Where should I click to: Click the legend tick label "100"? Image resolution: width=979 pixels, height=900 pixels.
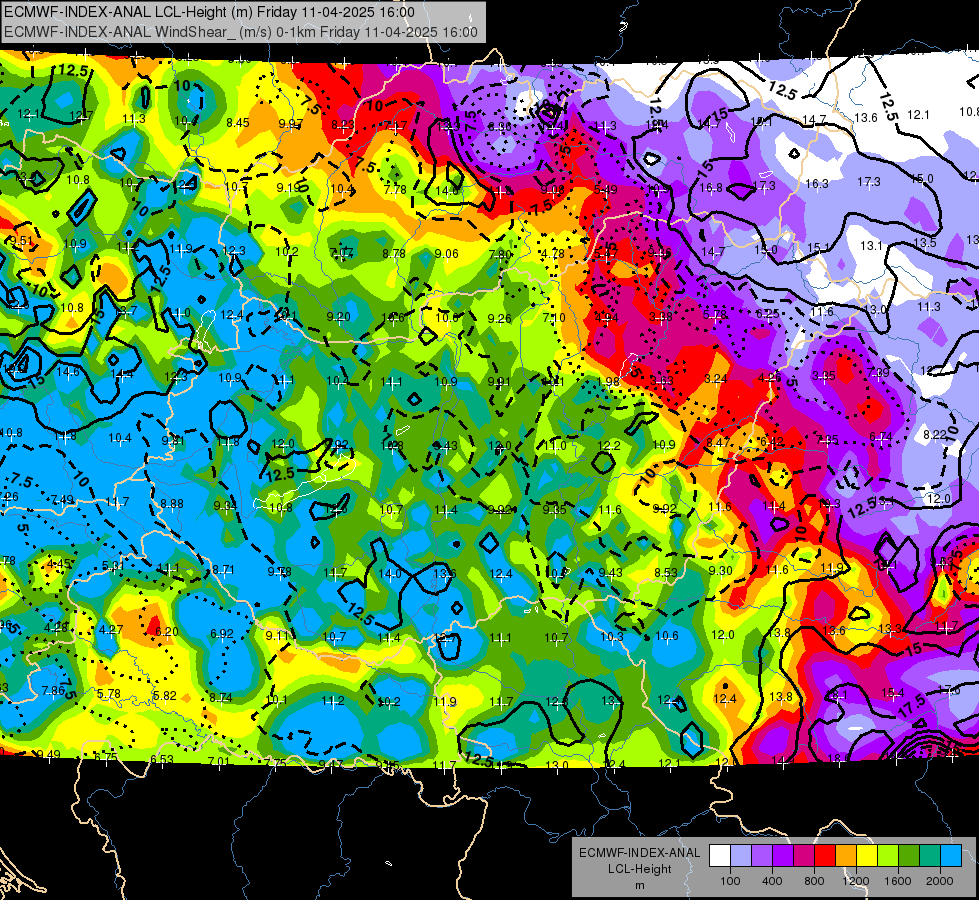point(730,881)
